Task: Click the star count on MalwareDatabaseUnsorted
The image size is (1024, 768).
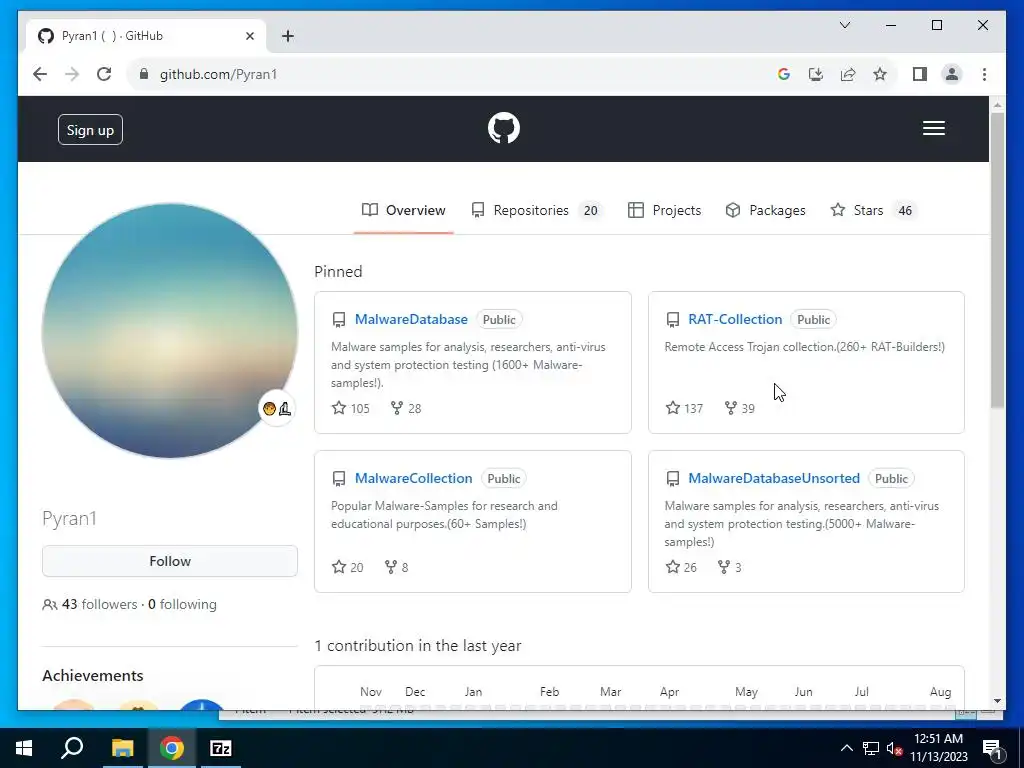Action: click(x=681, y=567)
